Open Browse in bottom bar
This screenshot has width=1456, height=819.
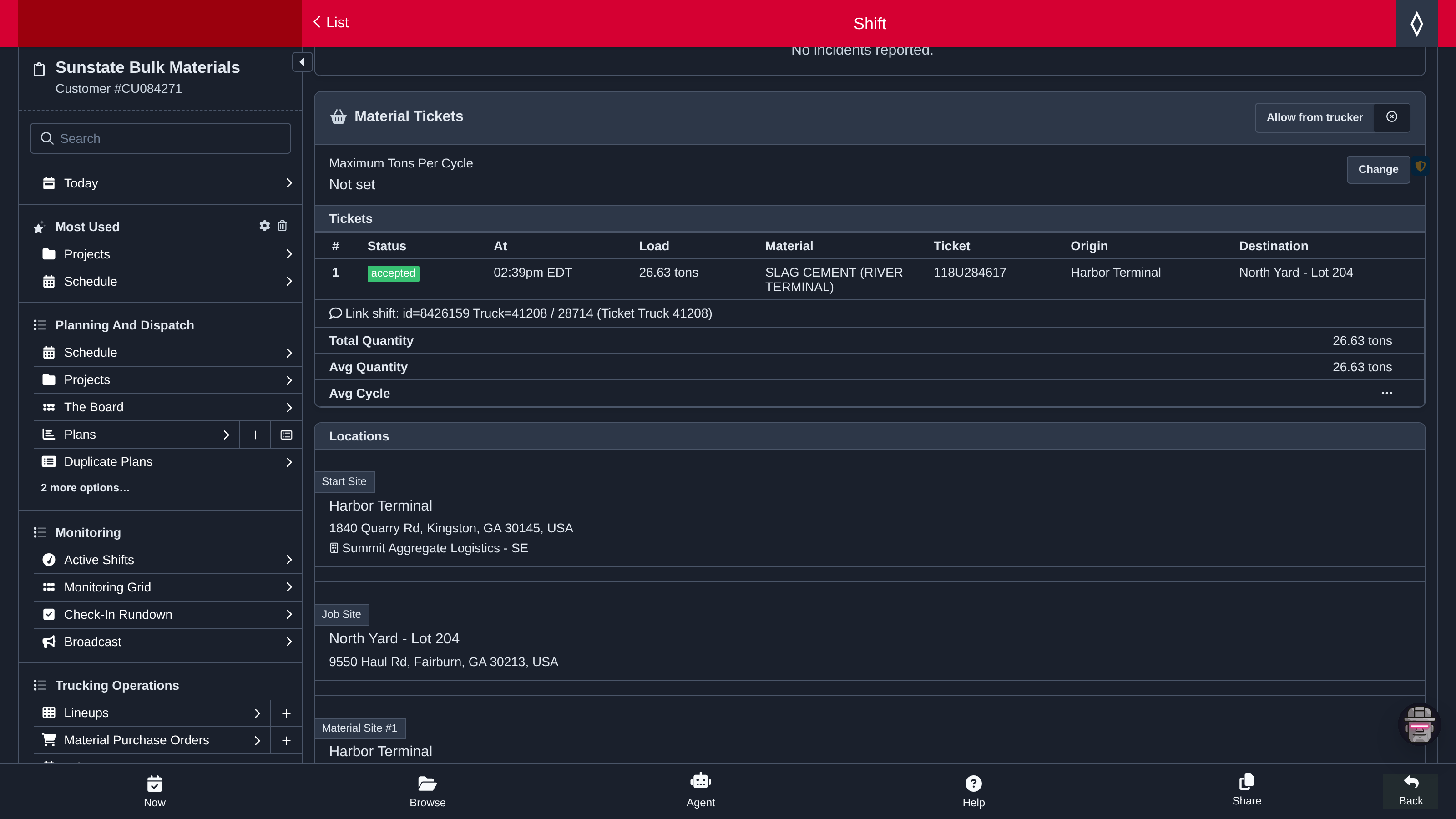click(427, 791)
